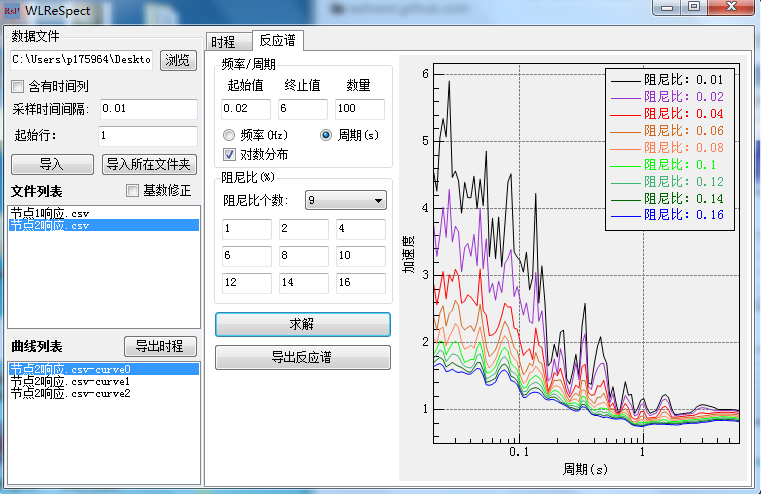
Task: Click the damping ratio field containing 10
Action: [361, 256]
